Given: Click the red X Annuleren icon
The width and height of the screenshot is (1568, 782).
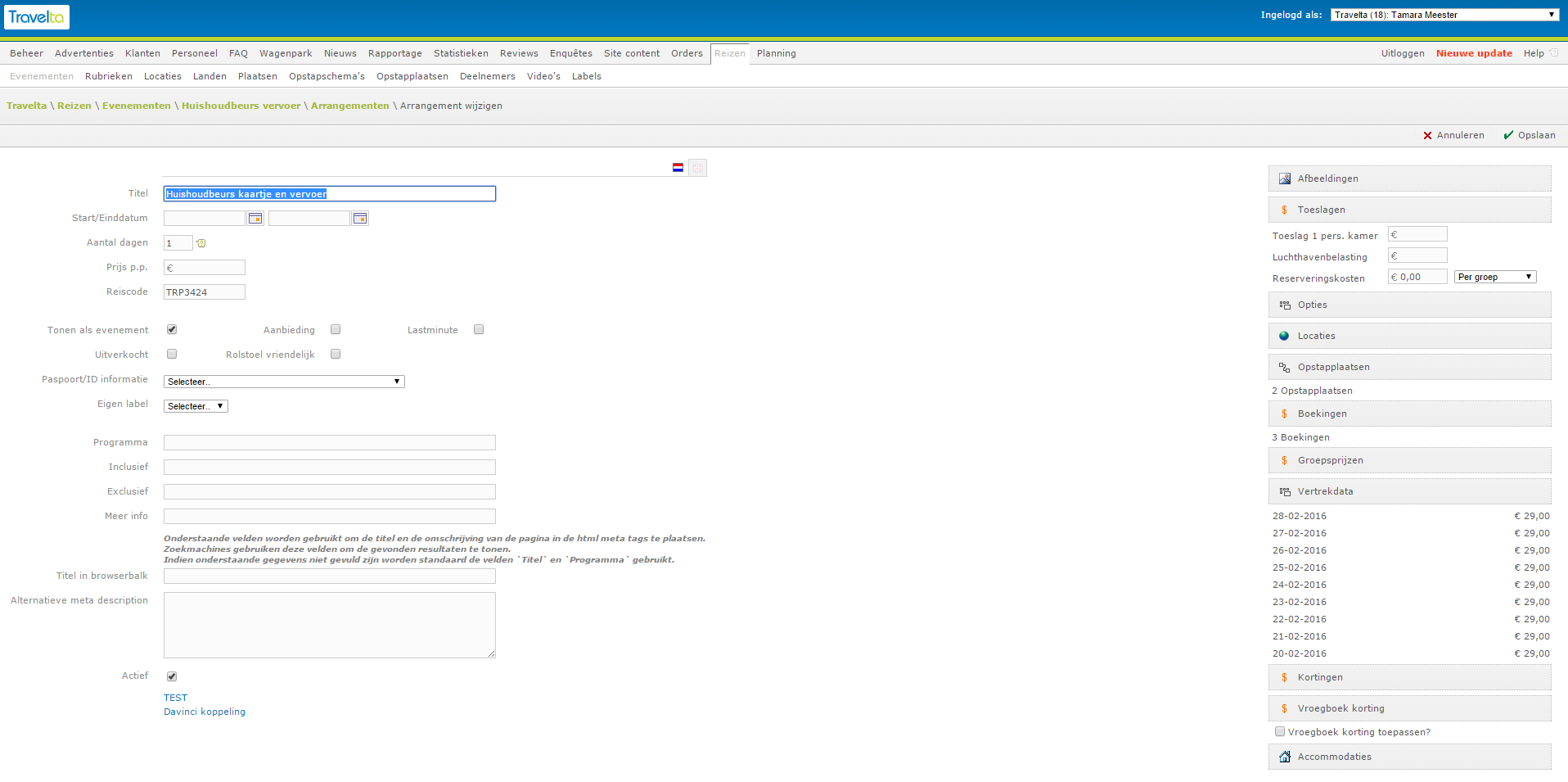Looking at the screenshot, I should (x=1427, y=136).
